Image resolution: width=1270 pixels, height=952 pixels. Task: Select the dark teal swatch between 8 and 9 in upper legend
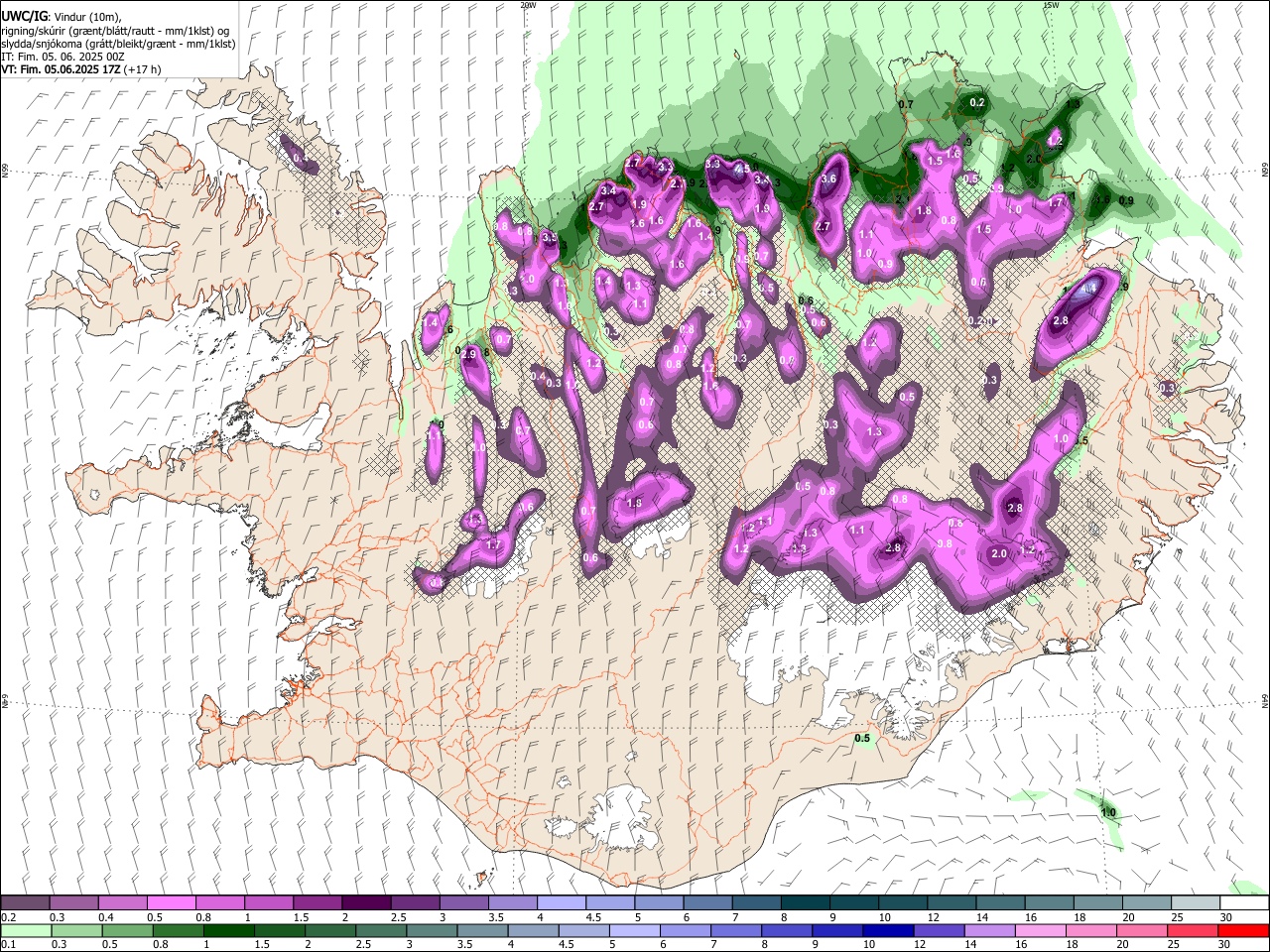click(804, 902)
